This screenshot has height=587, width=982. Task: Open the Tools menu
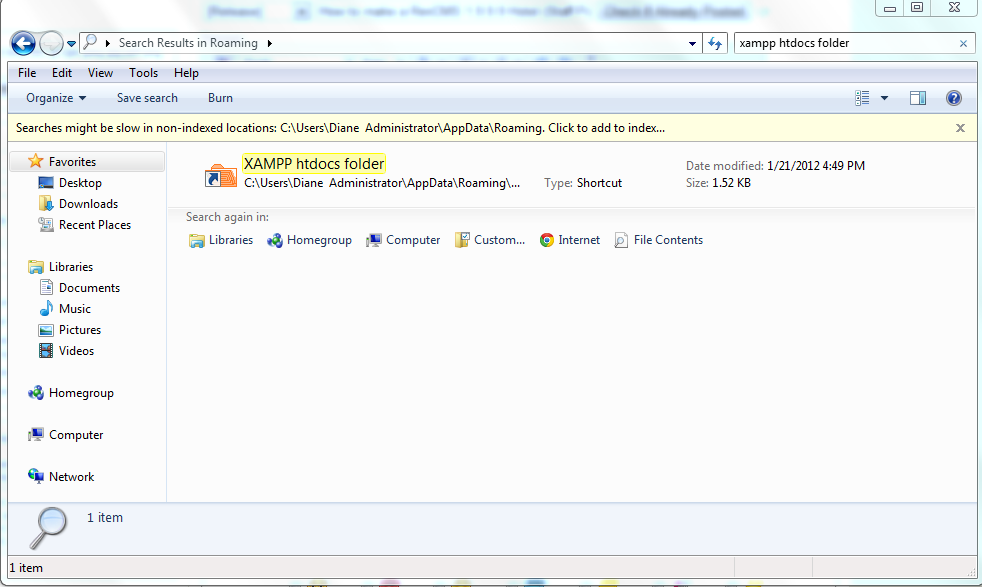[143, 73]
